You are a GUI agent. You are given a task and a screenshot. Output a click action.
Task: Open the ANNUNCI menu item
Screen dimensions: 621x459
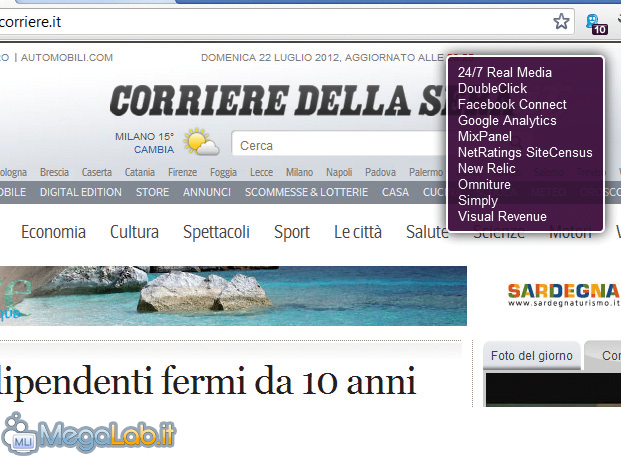[x=207, y=192]
